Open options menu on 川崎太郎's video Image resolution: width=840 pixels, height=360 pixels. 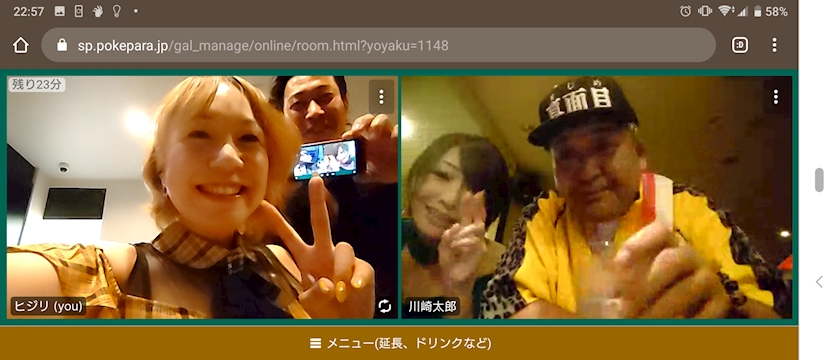click(776, 97)
